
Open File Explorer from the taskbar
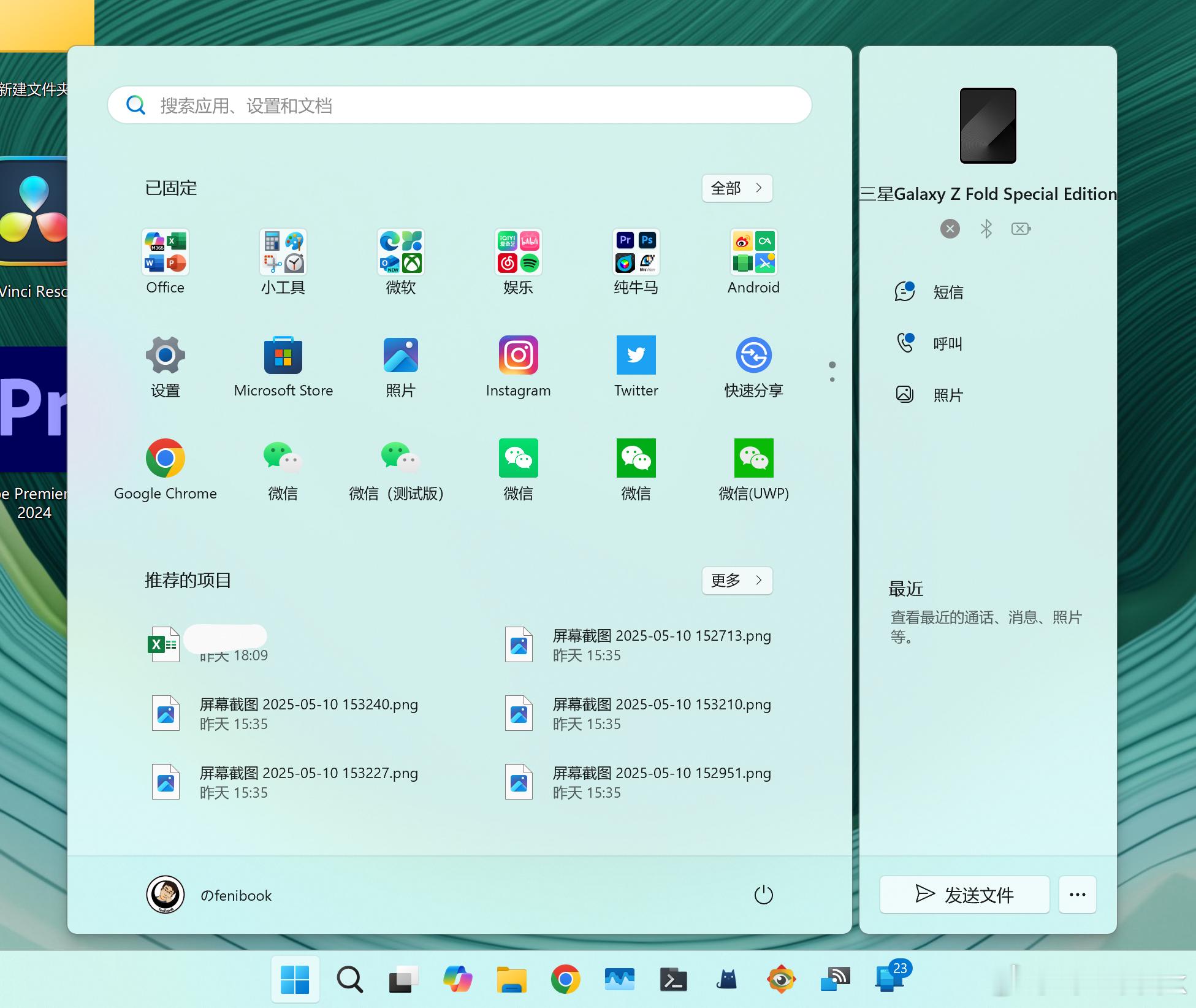click(511, 979)
